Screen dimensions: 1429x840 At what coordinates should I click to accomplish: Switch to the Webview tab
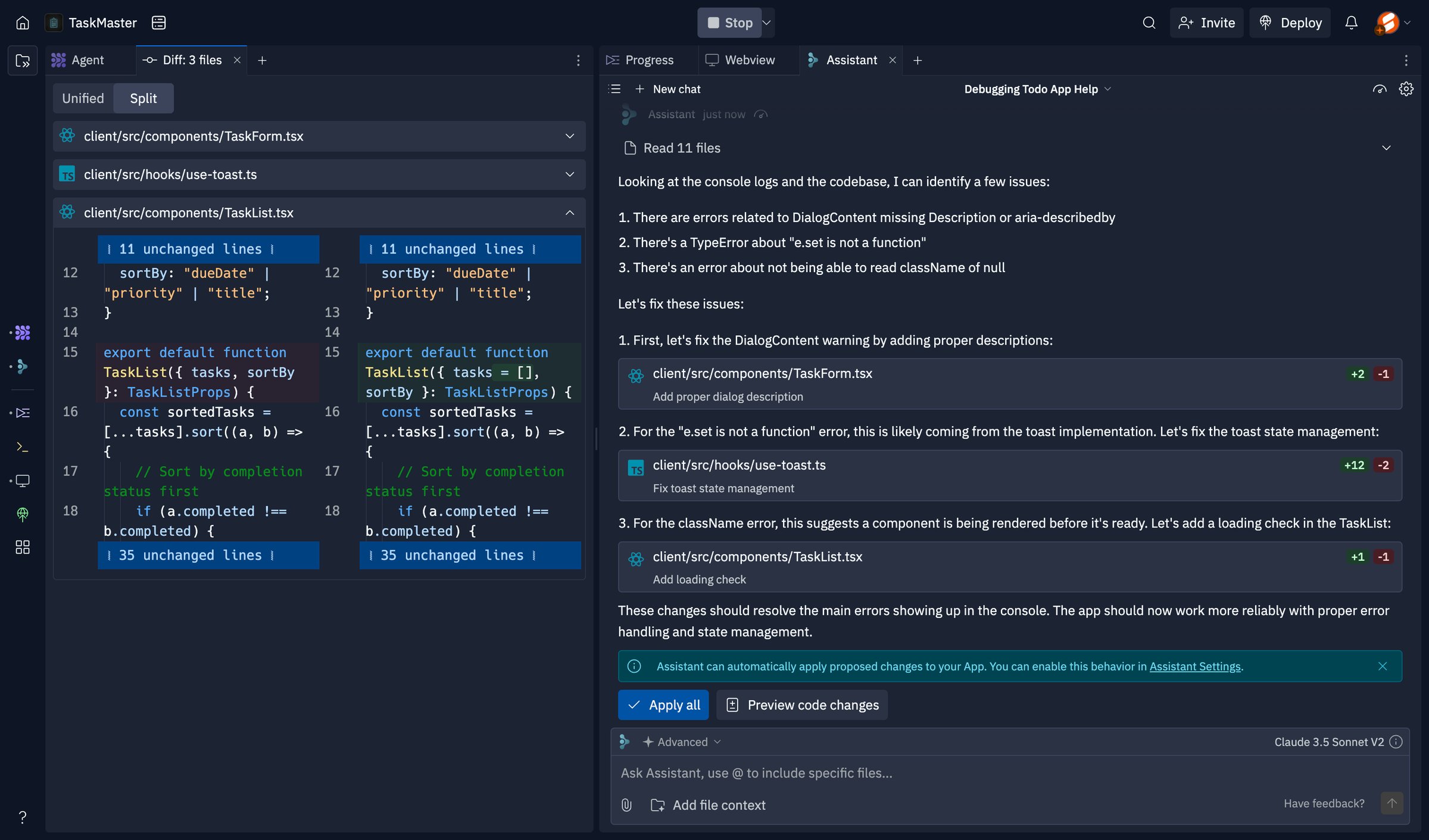[x=740, y=60]
